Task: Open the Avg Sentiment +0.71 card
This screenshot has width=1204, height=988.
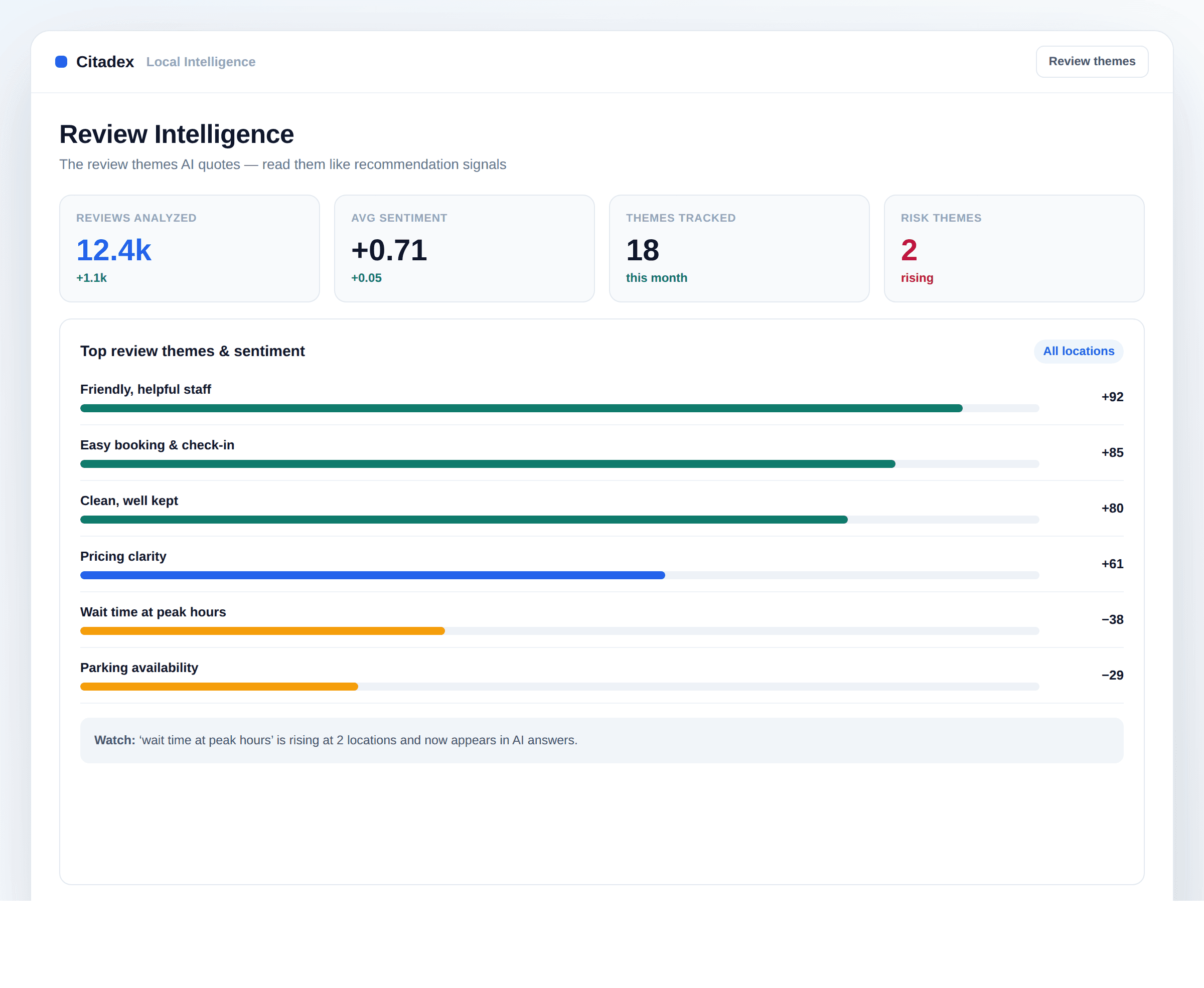Action: (464, 248)
